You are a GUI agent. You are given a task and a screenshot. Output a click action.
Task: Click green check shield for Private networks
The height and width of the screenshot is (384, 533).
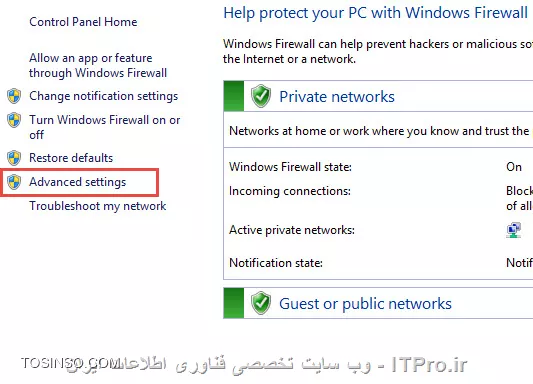(261, 96)
